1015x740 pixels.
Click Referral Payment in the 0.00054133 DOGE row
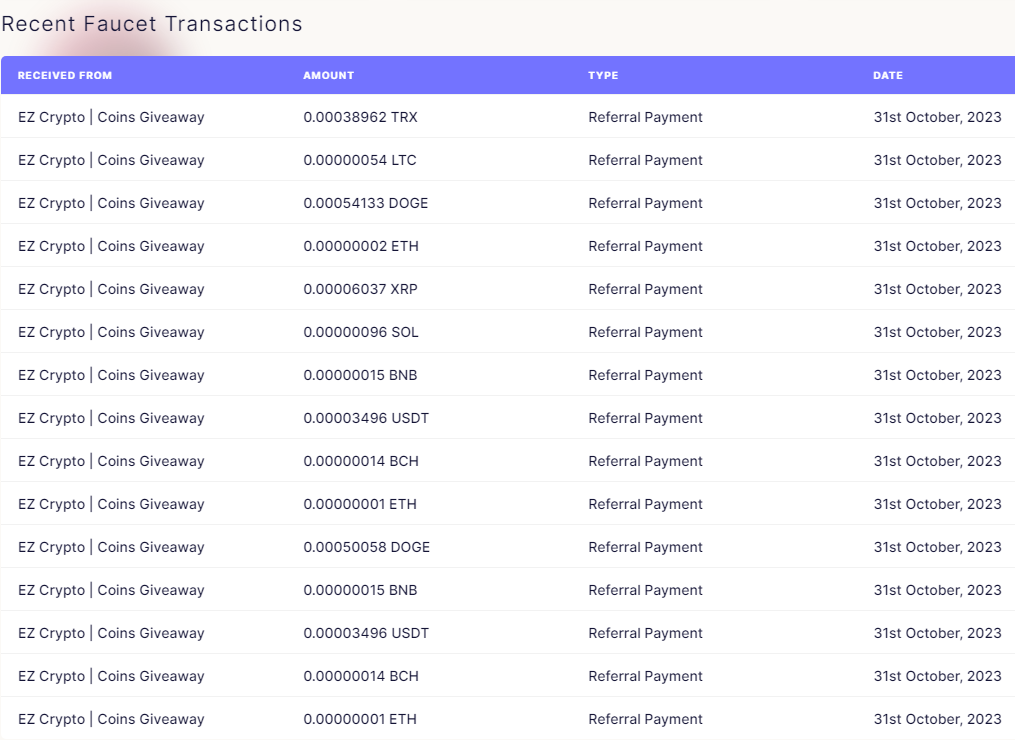point(645,203)
